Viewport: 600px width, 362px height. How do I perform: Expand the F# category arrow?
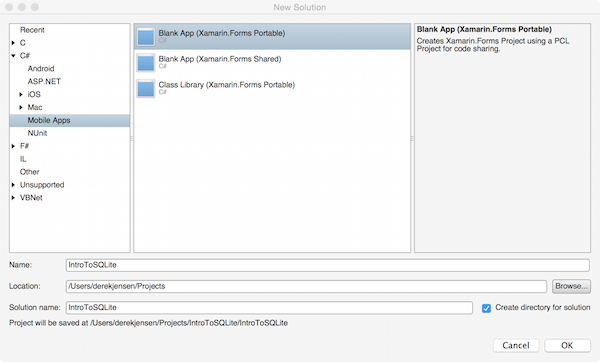[x=13, y=146]
